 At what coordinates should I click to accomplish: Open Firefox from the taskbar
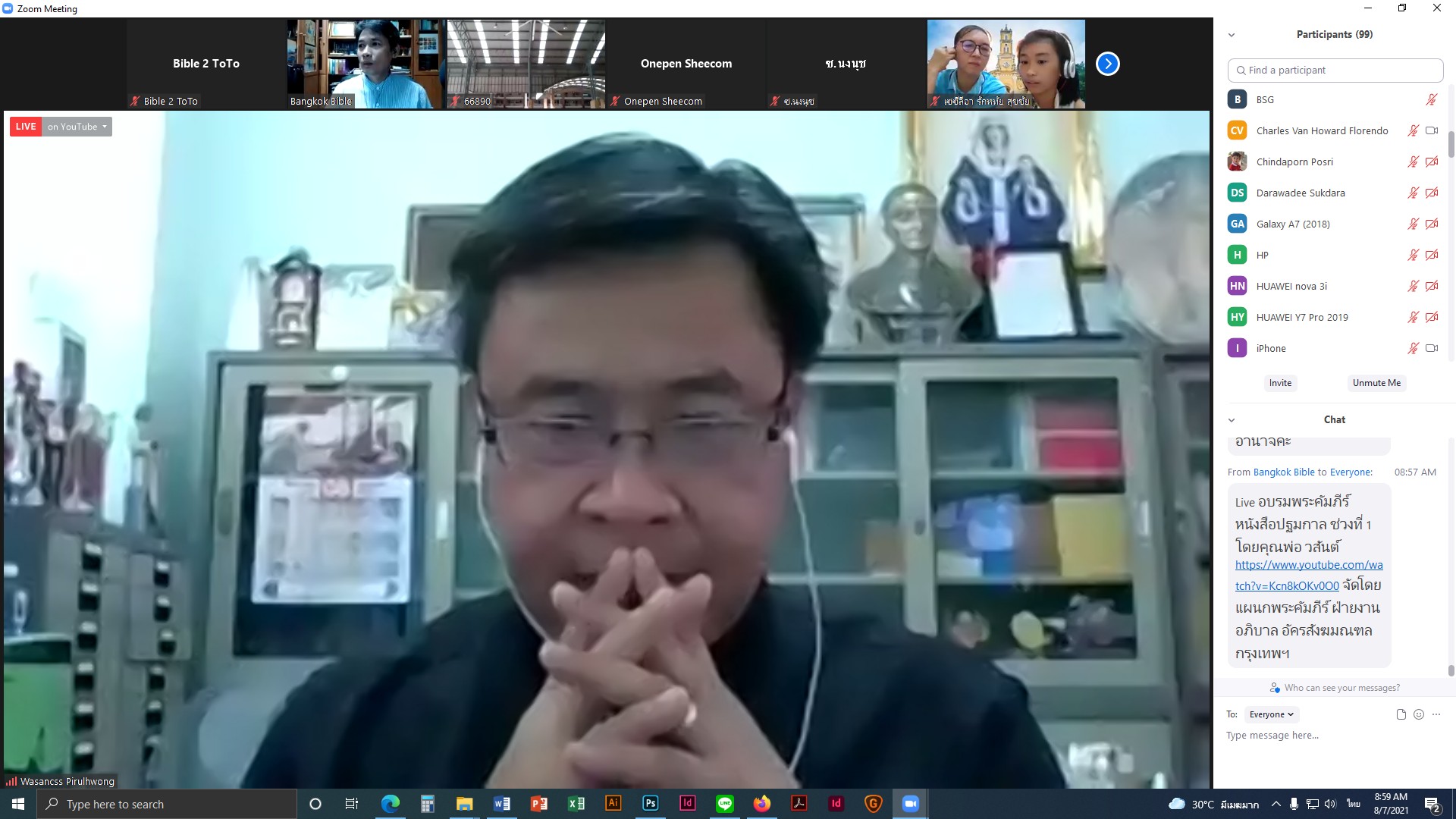click(762, 804)
